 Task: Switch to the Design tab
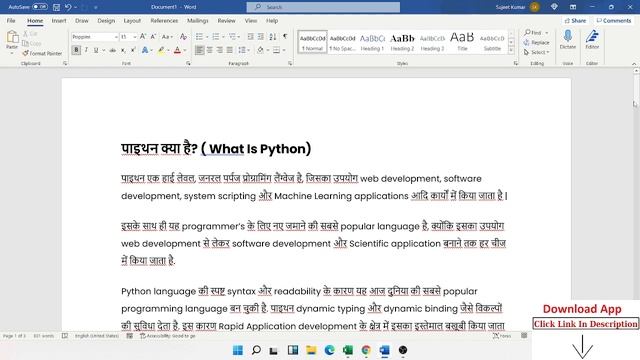coord(106,20)
